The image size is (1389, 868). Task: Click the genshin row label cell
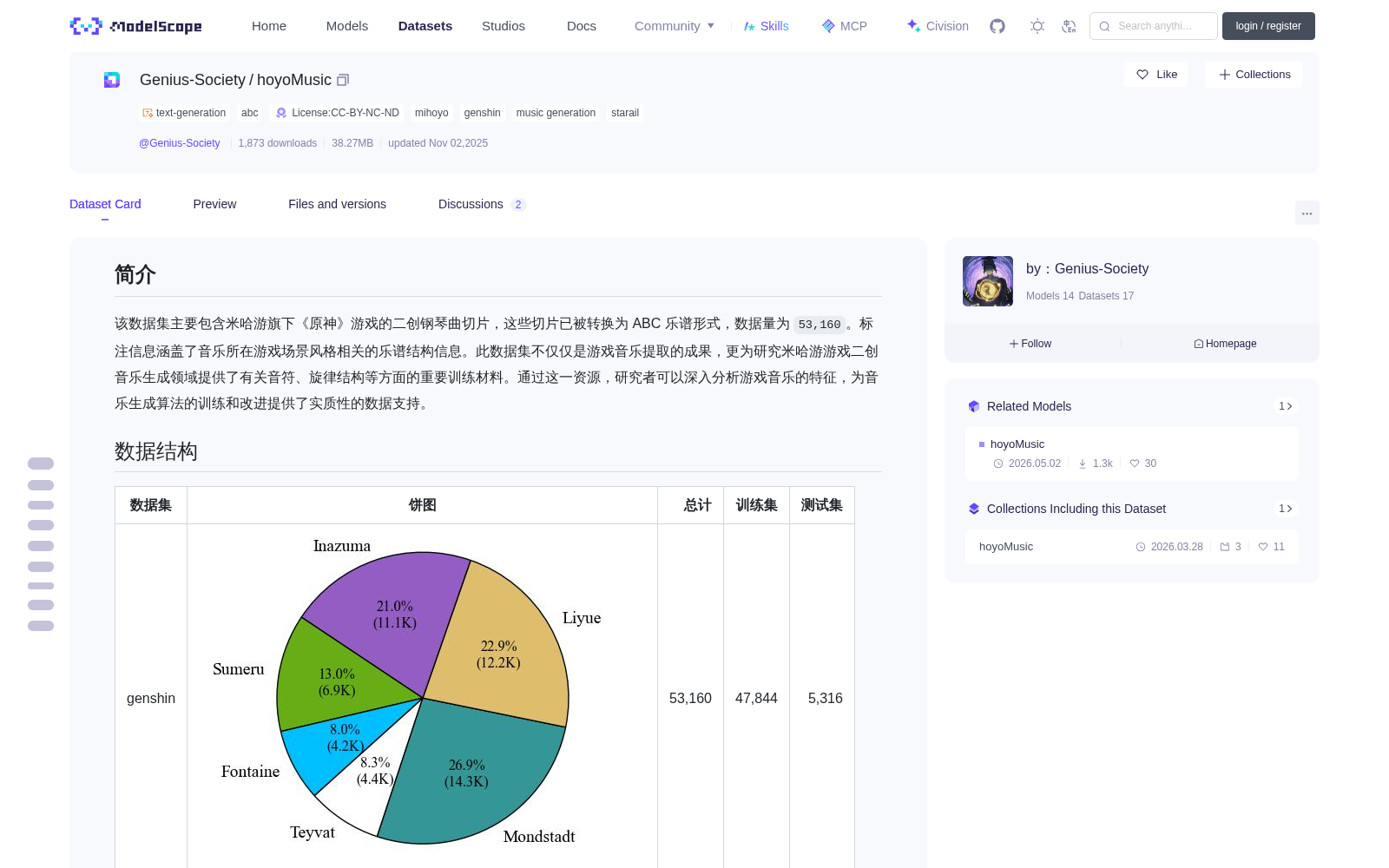pos(151,698)
